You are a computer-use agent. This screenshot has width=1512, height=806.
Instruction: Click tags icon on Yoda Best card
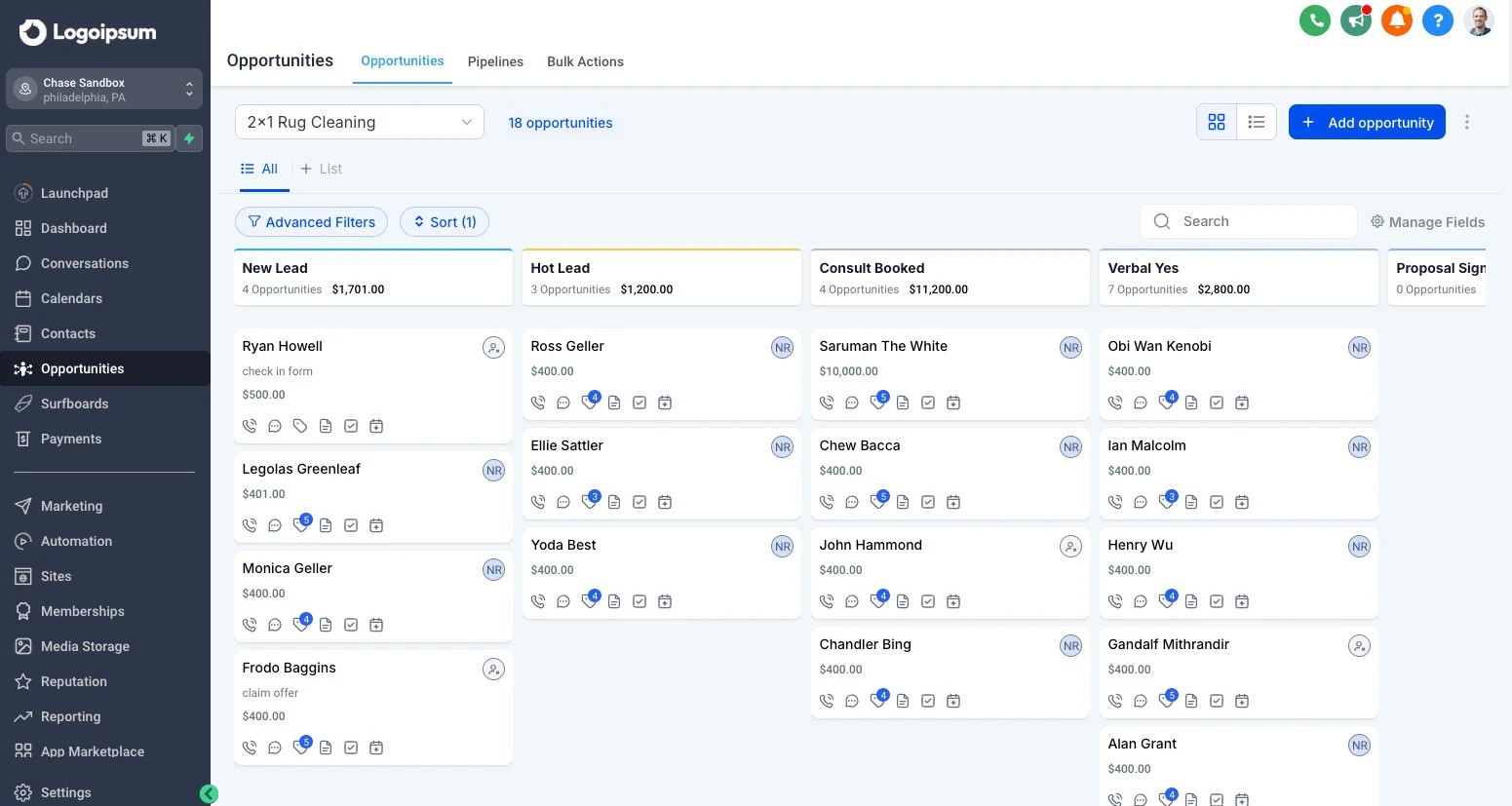coord(590,599)
